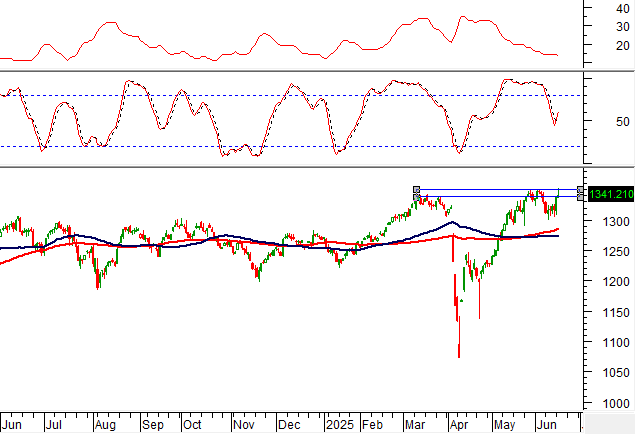
Task: Click the green 1341.210 last price label
Action: (611, 194)
